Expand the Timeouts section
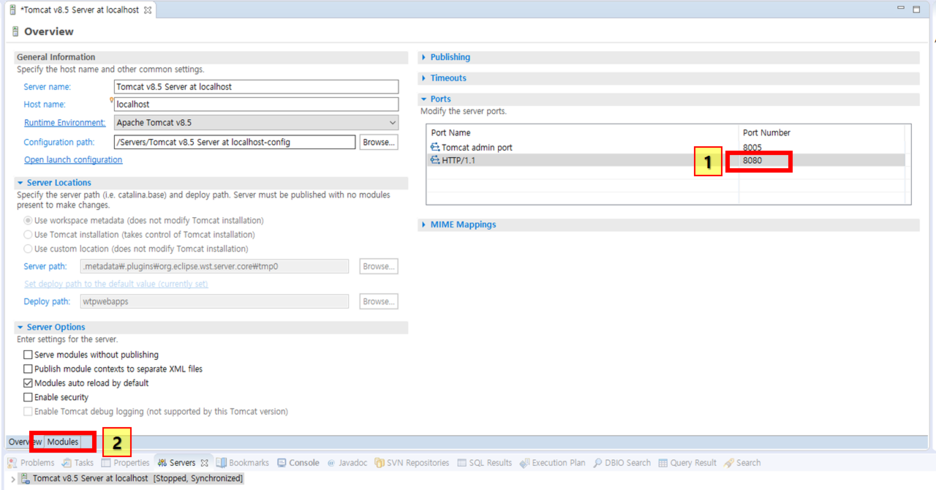 point(424,78)
